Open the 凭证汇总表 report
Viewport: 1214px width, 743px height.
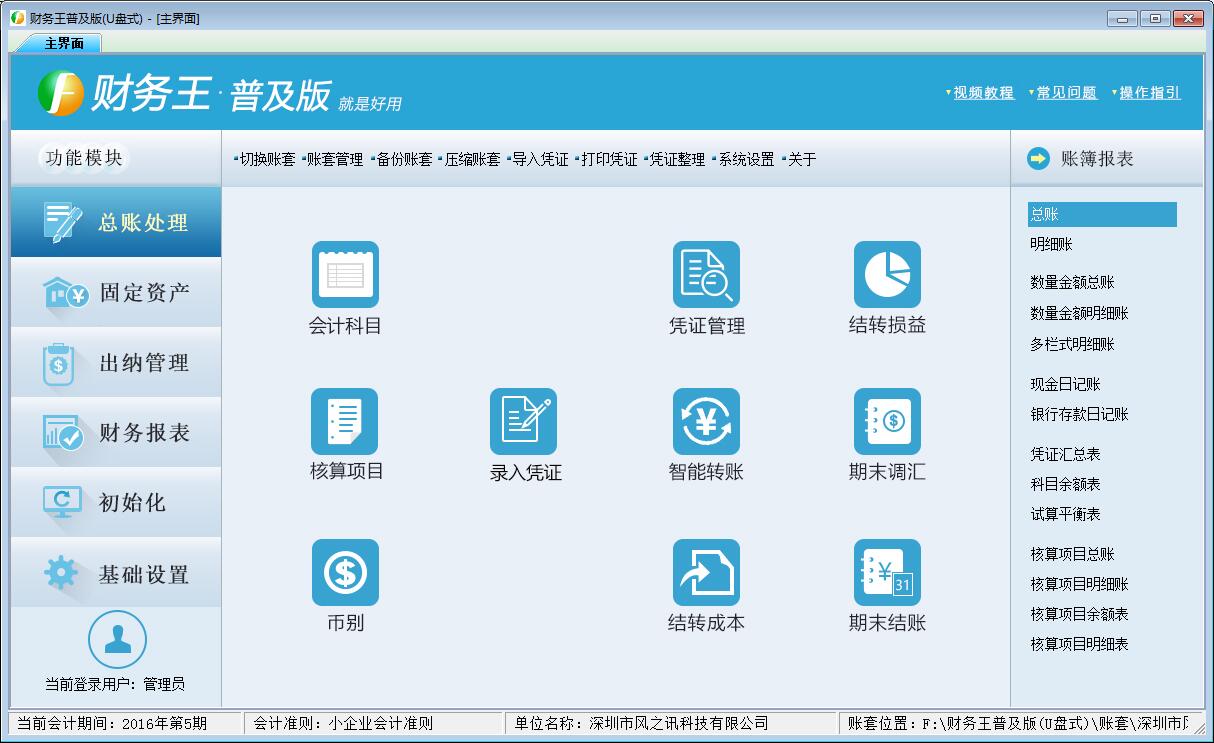1065,454
